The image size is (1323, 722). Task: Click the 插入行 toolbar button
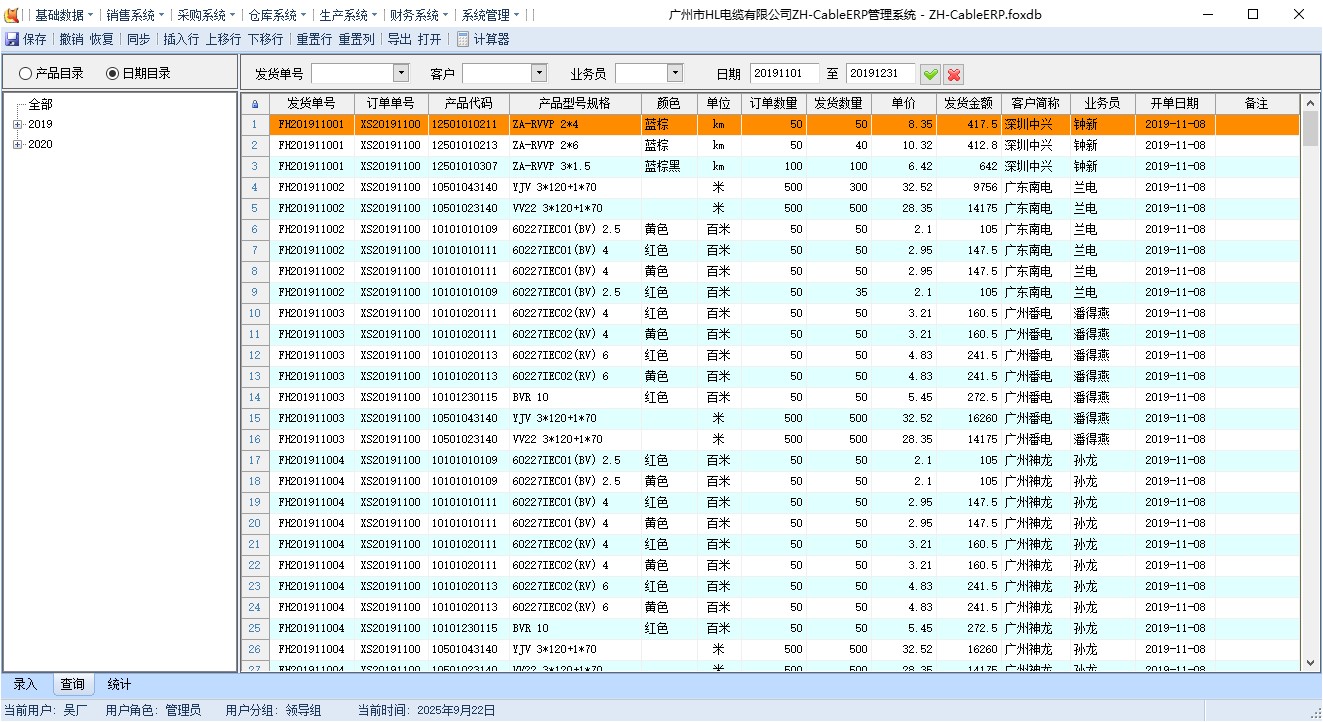[181, 39]
